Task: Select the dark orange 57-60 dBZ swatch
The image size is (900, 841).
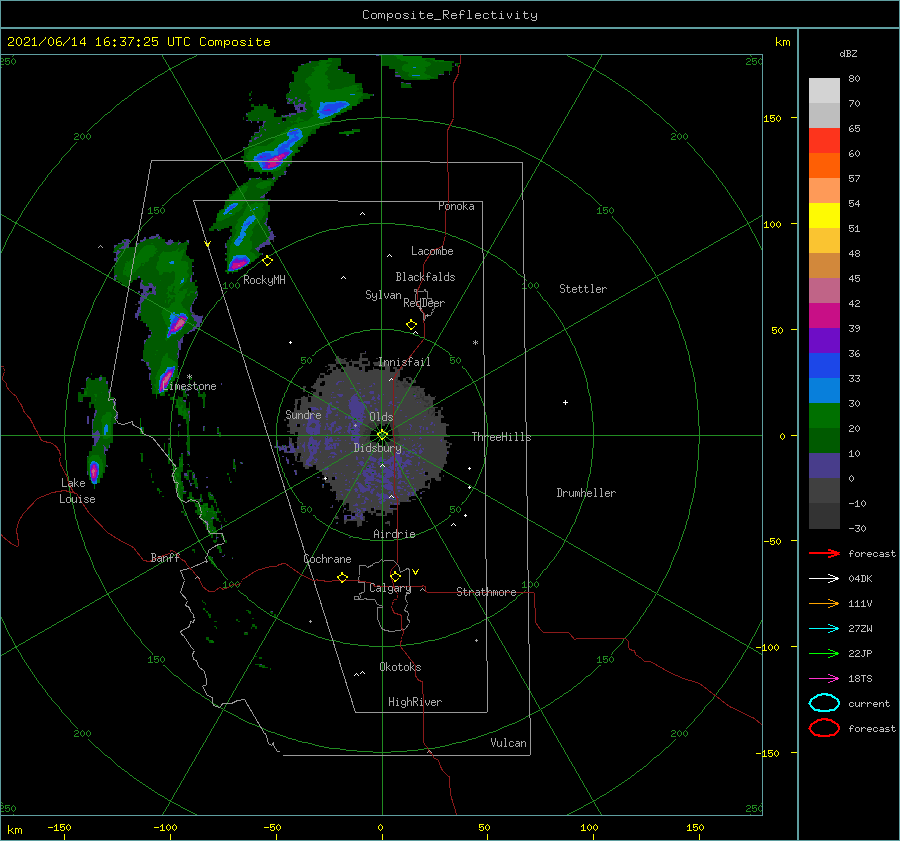Action: pos(824,166)
